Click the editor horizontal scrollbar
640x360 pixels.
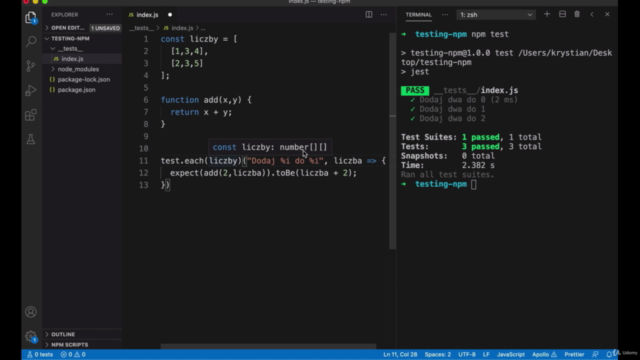[268, 347]
